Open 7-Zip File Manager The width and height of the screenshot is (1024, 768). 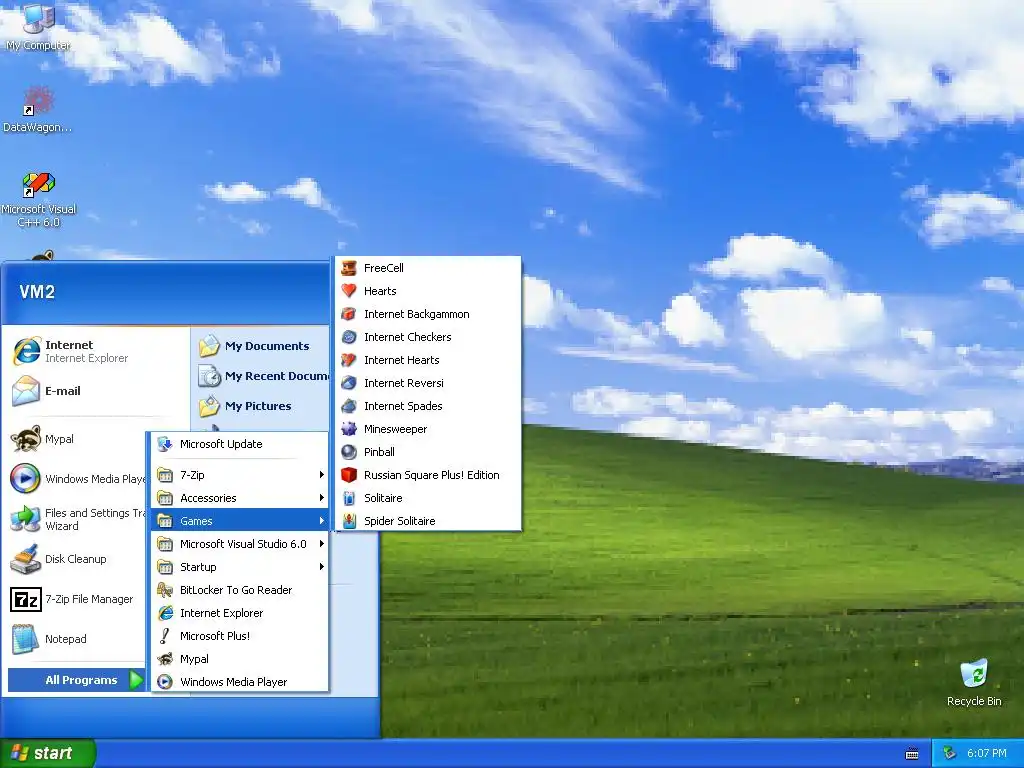pos(77,599)
